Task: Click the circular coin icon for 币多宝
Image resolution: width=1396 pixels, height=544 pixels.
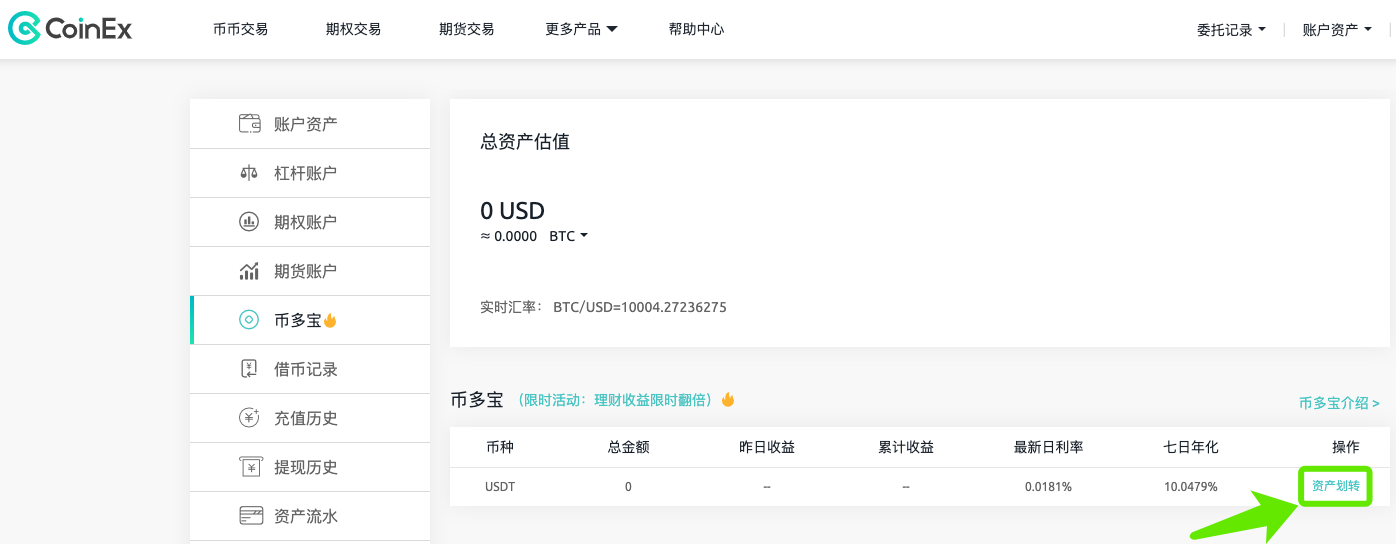Action: tap(249, 320)
